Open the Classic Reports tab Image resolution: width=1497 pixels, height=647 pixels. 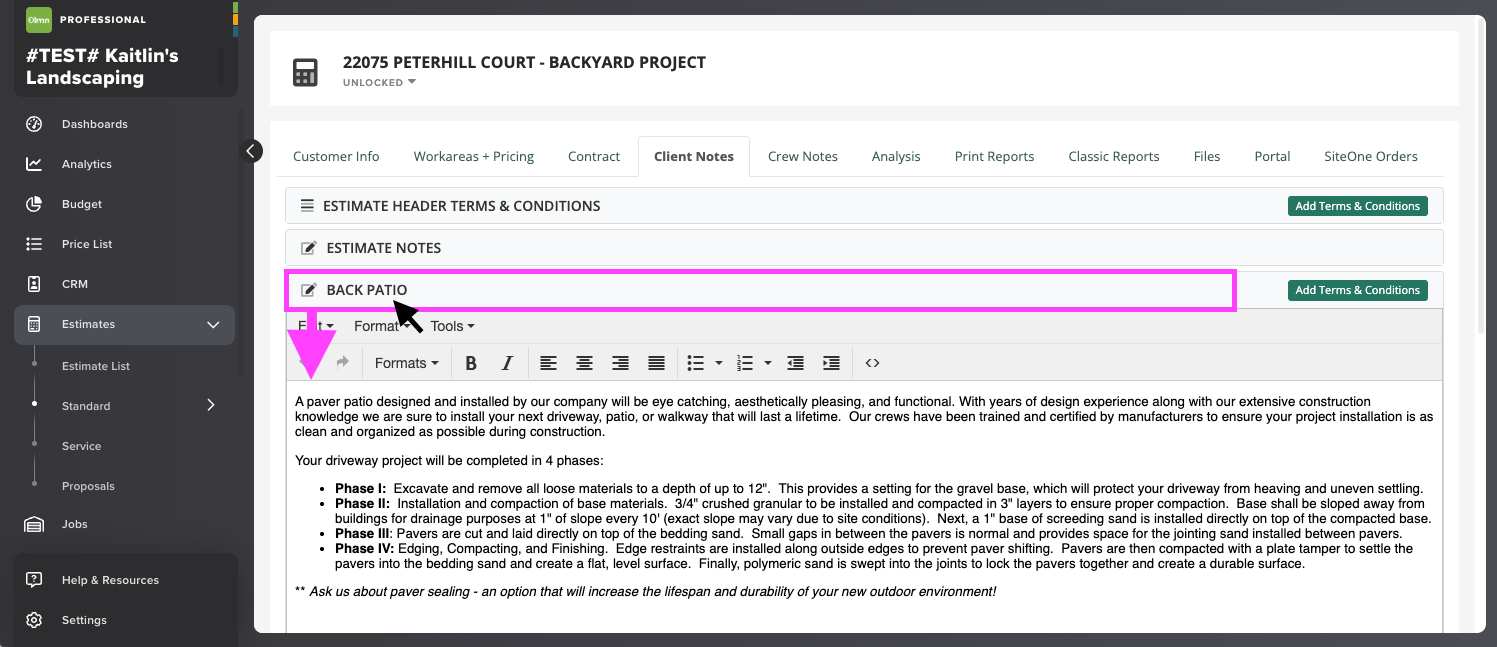(1114, 156)
